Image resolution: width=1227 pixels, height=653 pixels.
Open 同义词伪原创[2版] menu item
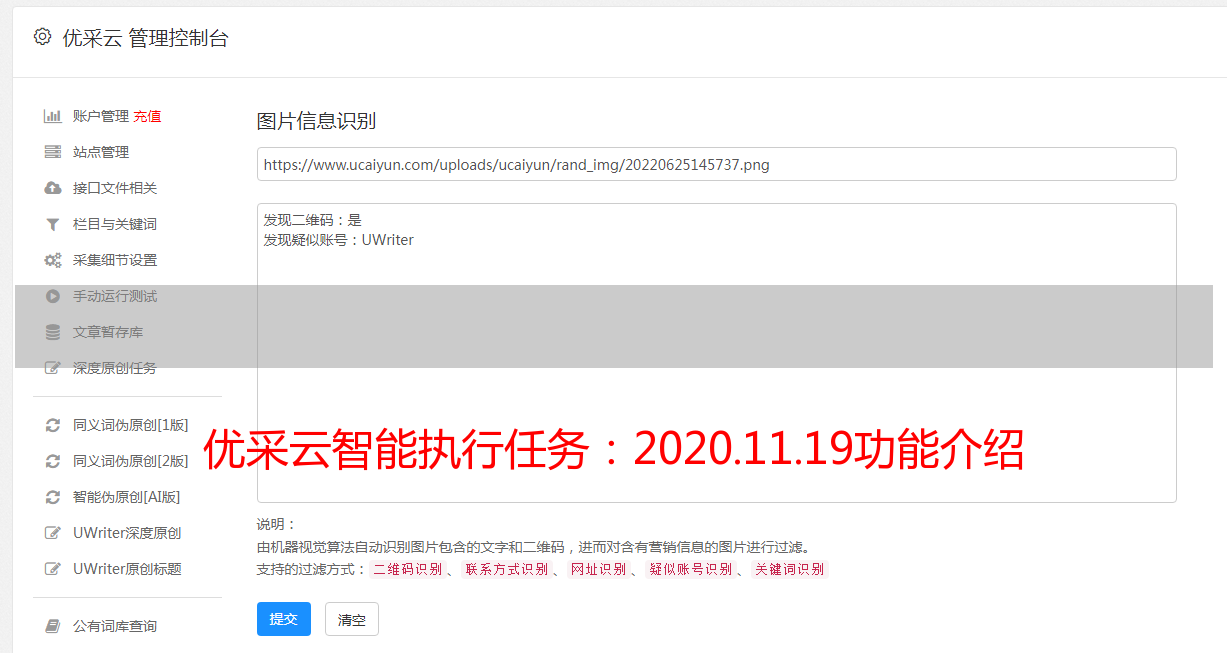click(x=130, y=461)
